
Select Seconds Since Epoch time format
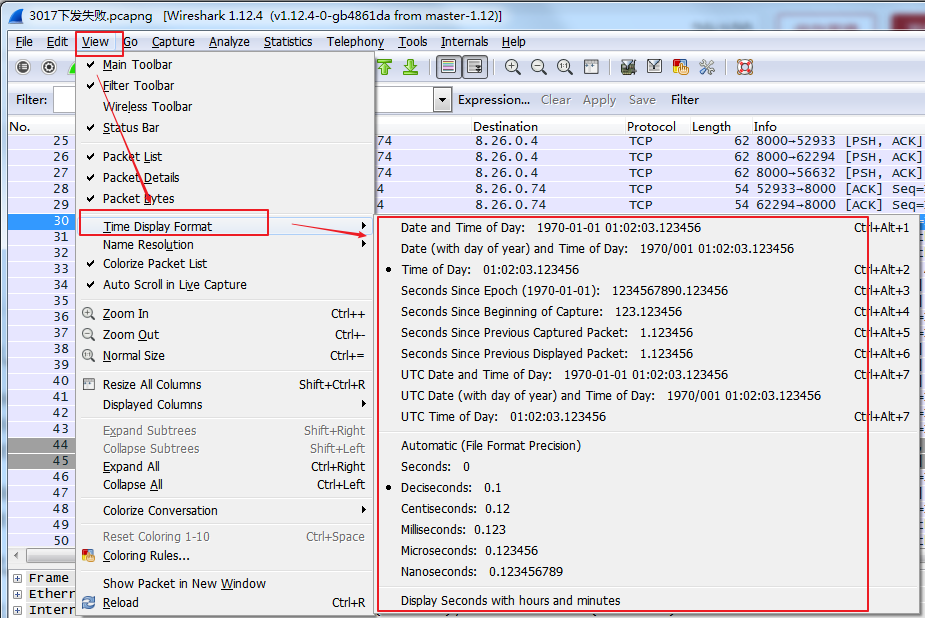click(x=500, y=290)
